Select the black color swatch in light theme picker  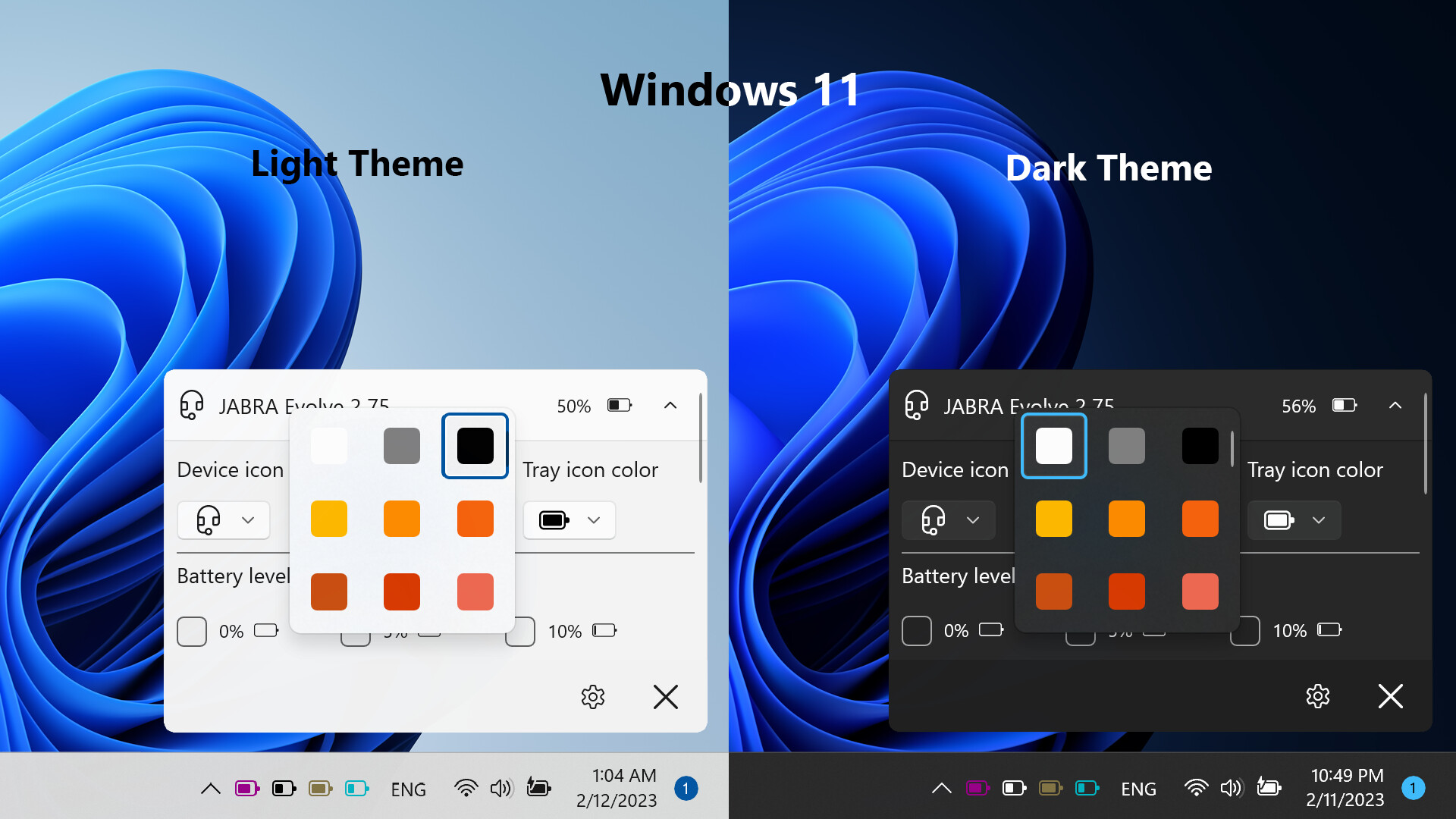475,446
